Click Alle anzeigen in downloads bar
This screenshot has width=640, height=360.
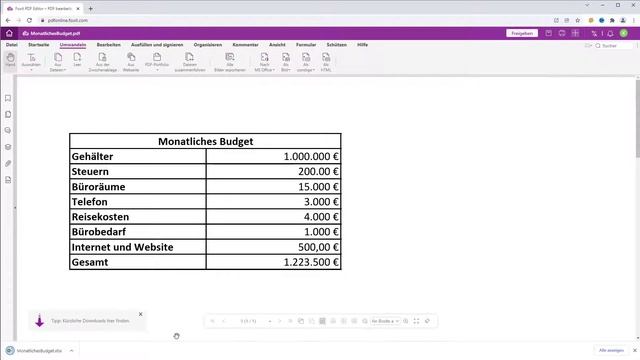coord(611,351)
